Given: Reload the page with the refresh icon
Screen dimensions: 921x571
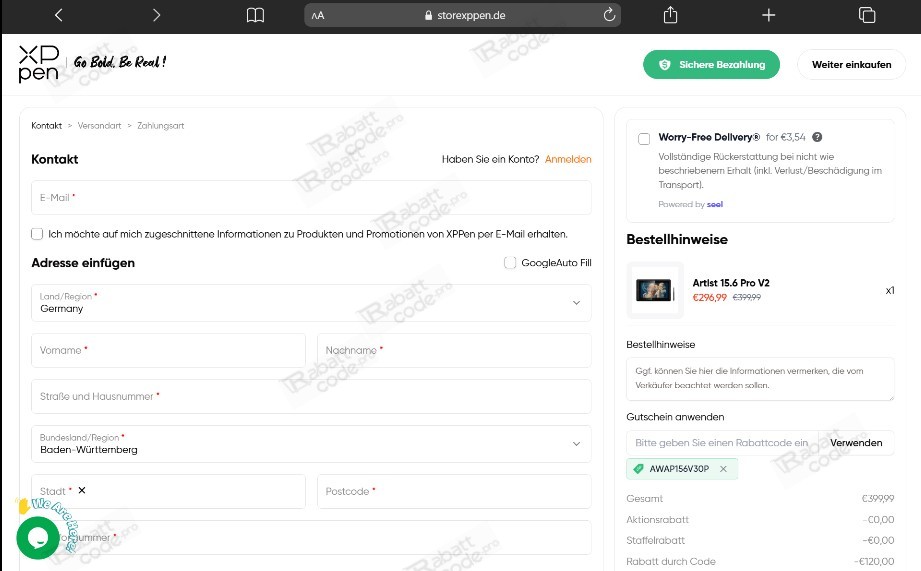Looking at the screenshot, I should pos(609,15).
